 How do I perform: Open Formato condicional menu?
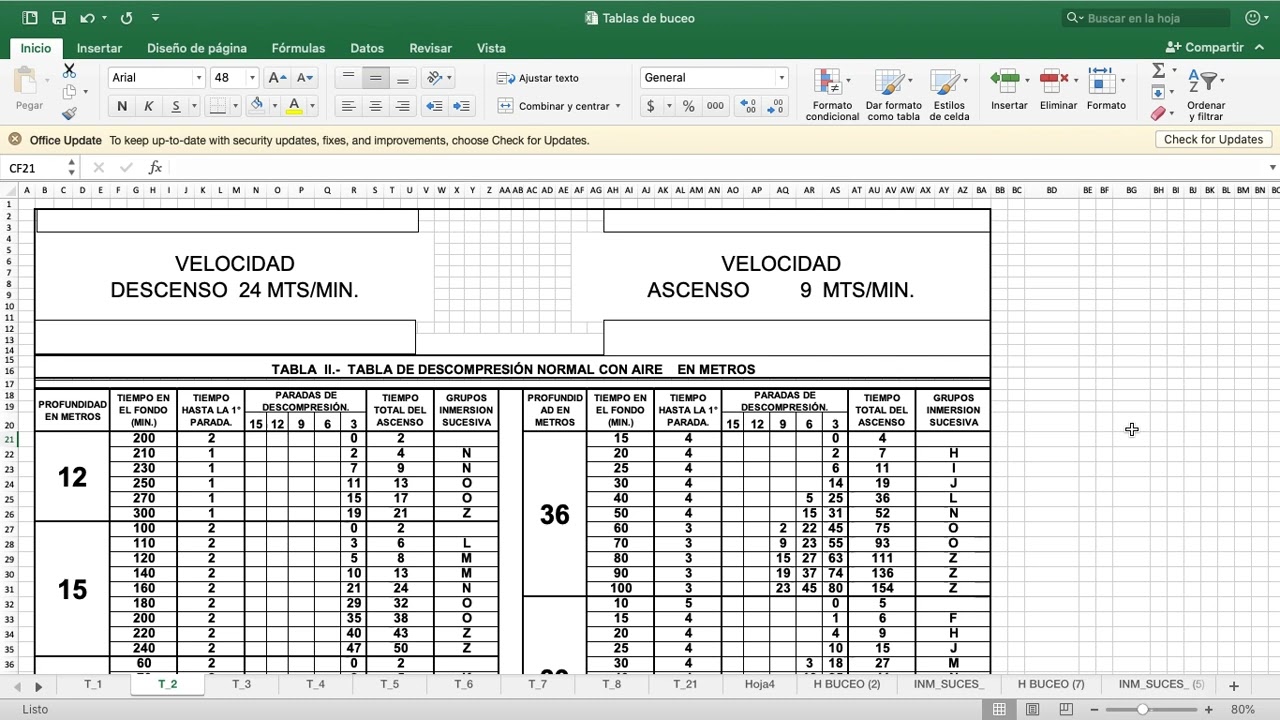pyautogui.click(x=832, y=95)
